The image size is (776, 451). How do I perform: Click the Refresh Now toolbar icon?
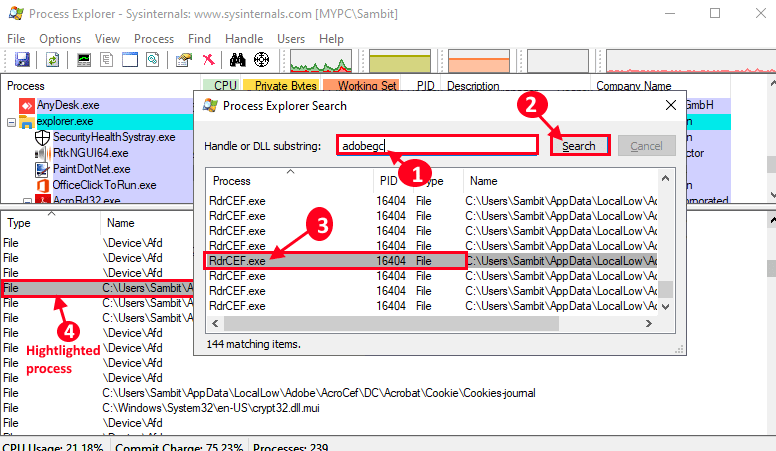click(x=52, y=60)
